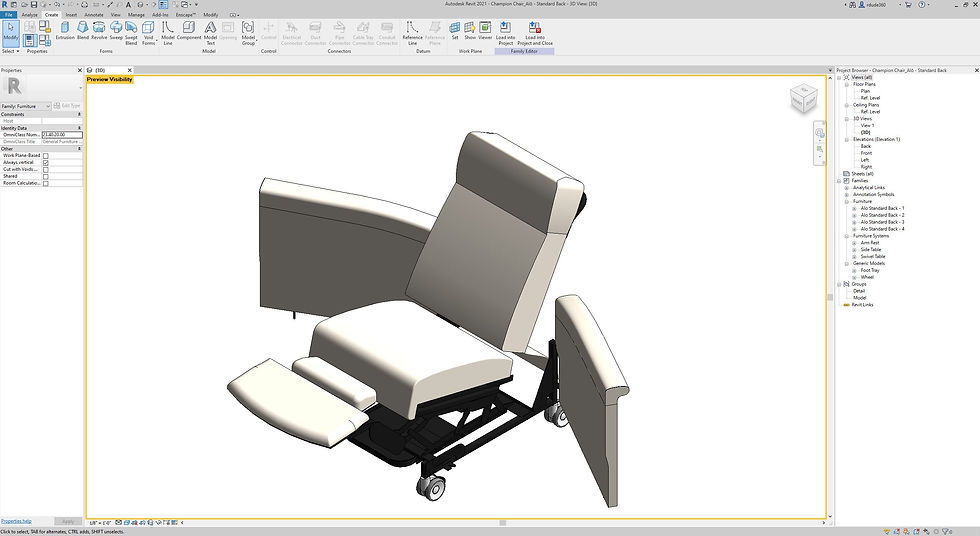Click the Component tool
The image size is (980, 536).
coord(189,31)
